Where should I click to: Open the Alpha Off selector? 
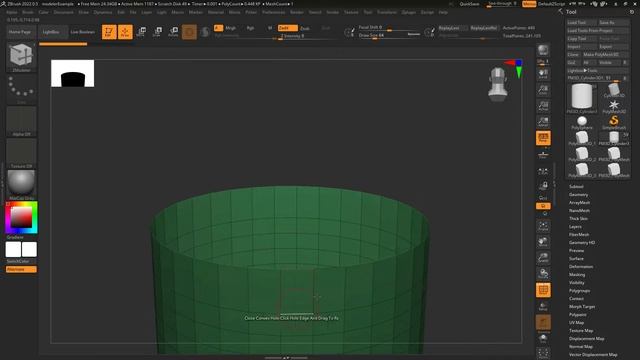point(21,122)
